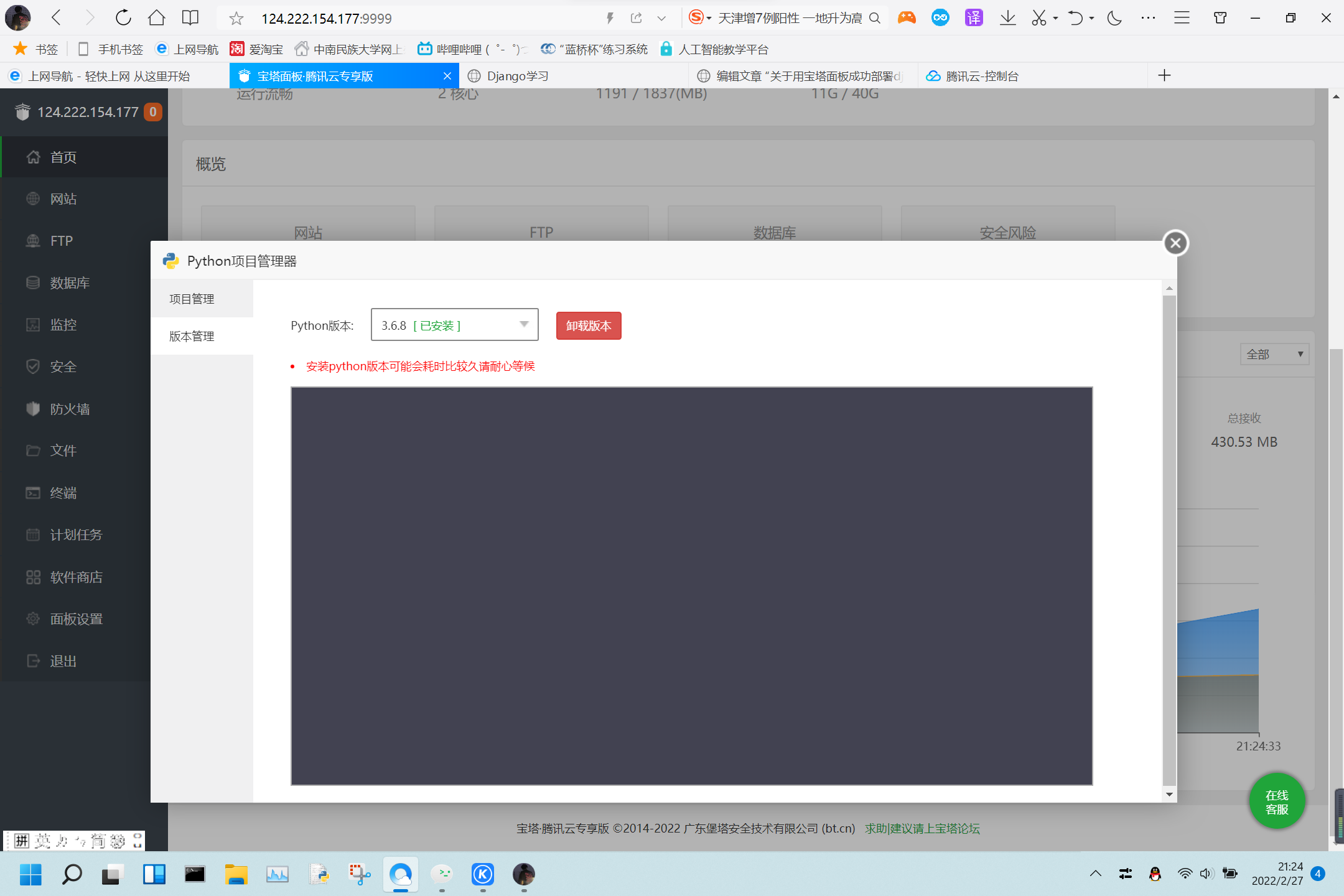Click the dark install log area
Viewport: 1344px width, 896px height.
pos(691,586)
